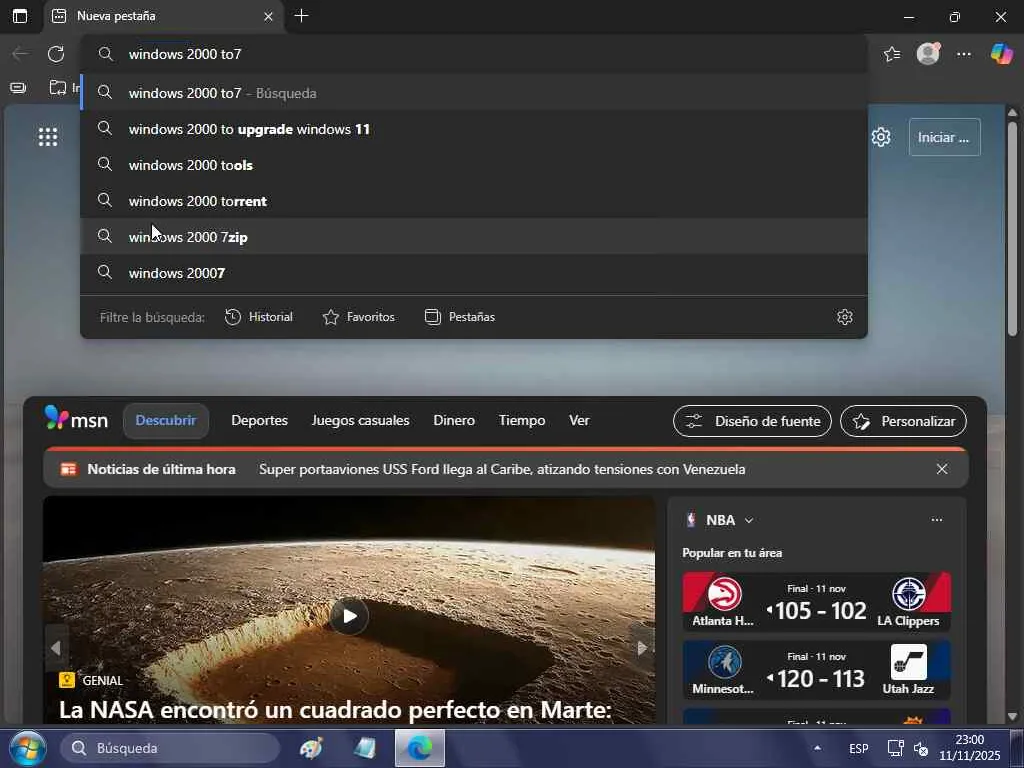Open the search dropdown settings gear
The width and height of the screenshot is (1024, 768).
tap(844, 317)
